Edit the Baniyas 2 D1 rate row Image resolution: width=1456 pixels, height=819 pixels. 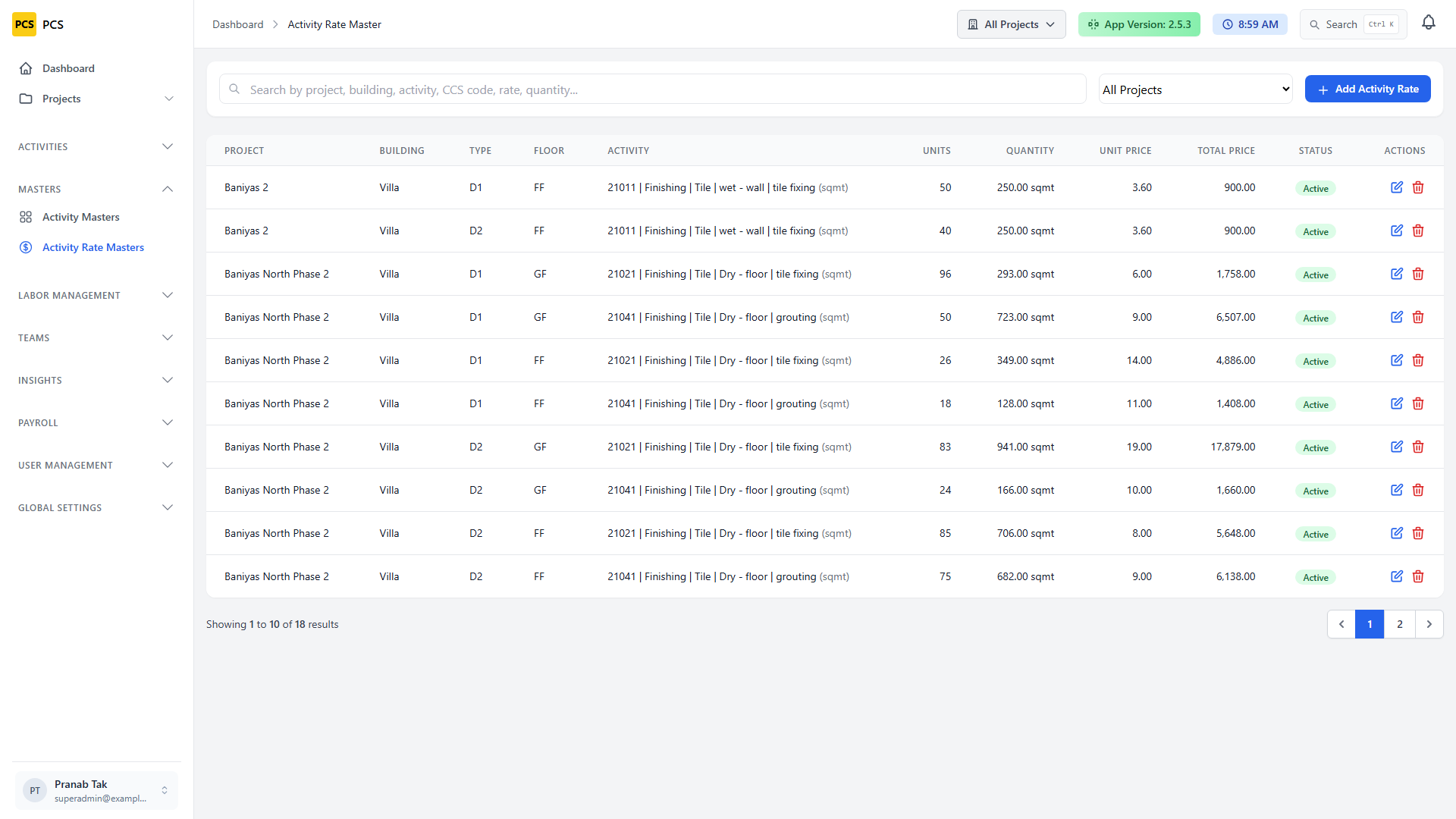tap(1397, 187)
